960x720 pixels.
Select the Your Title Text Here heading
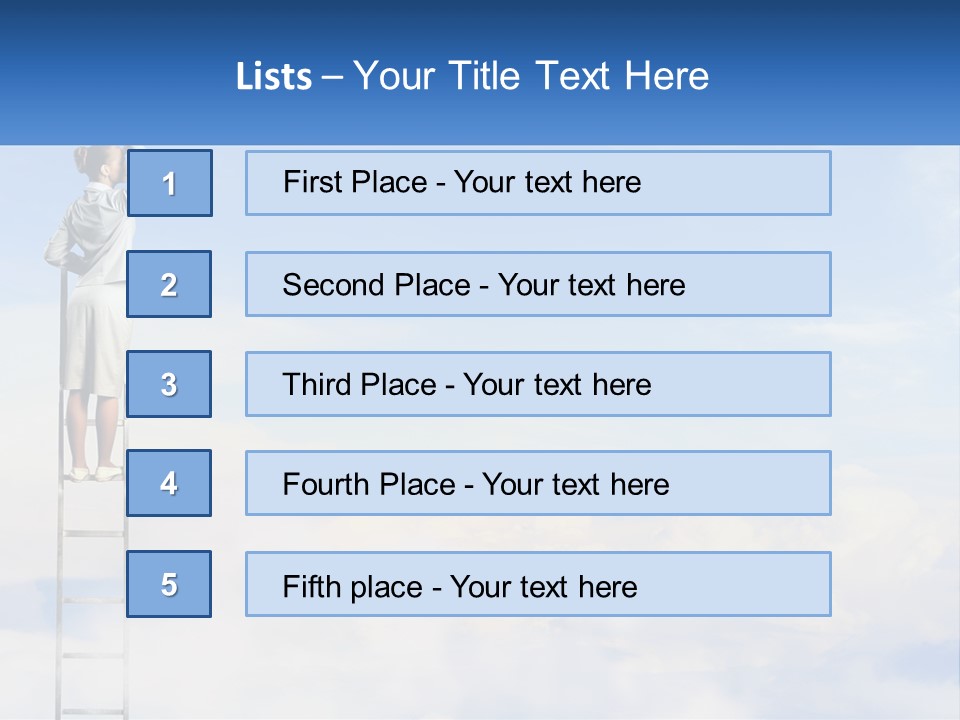click(x=531, y=76)
